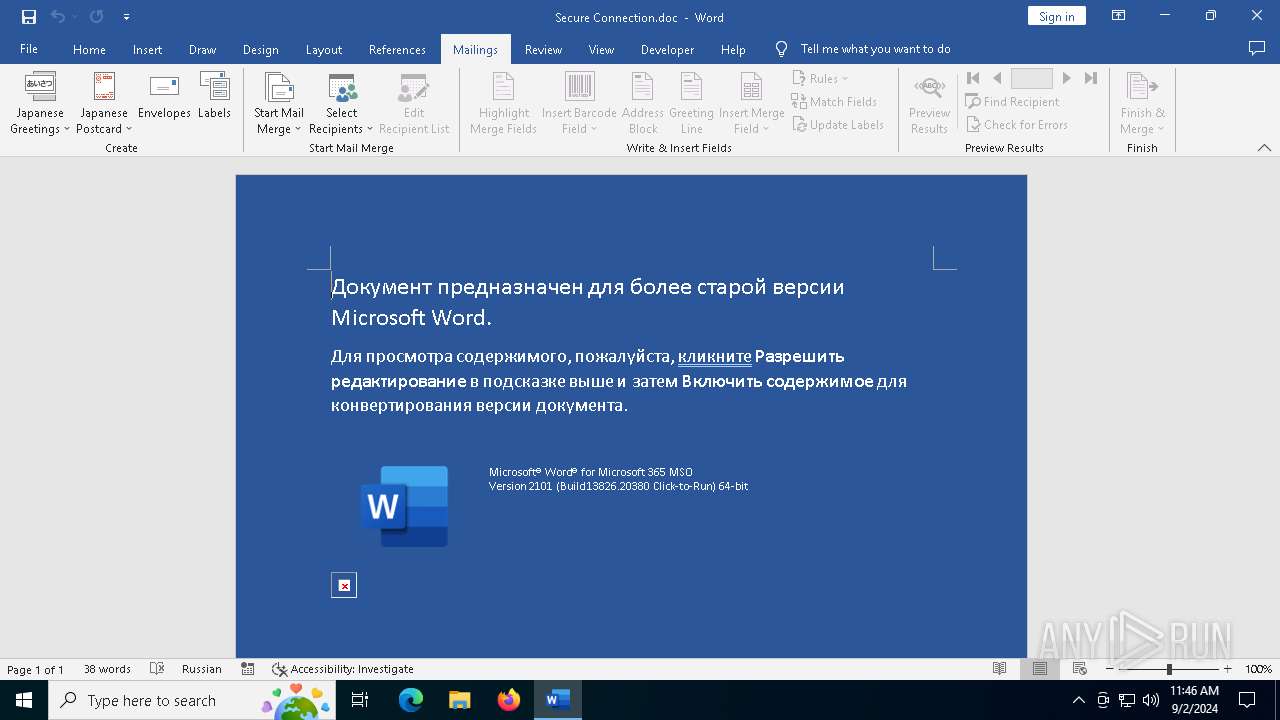Click Update Labels button

838,124
